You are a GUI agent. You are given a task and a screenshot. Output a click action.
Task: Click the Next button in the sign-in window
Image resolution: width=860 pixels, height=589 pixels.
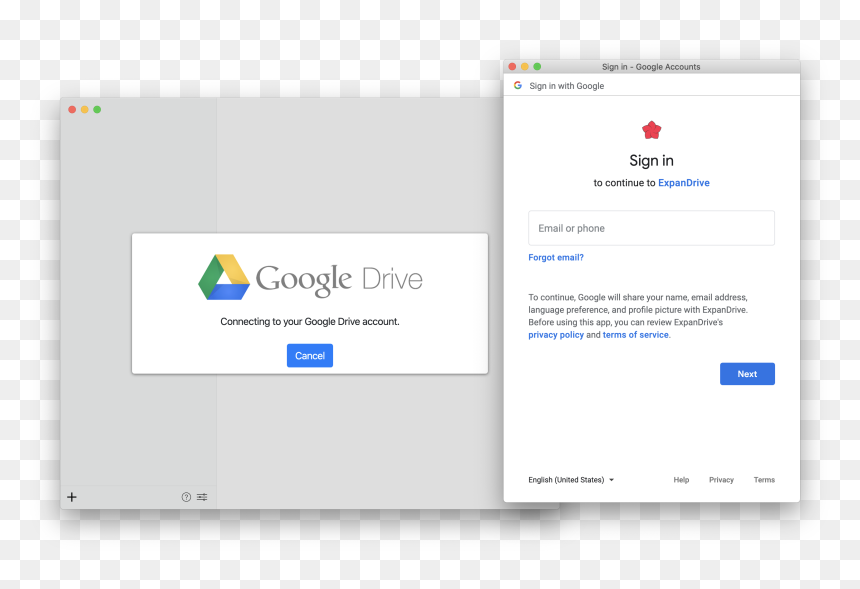(747, 373)
